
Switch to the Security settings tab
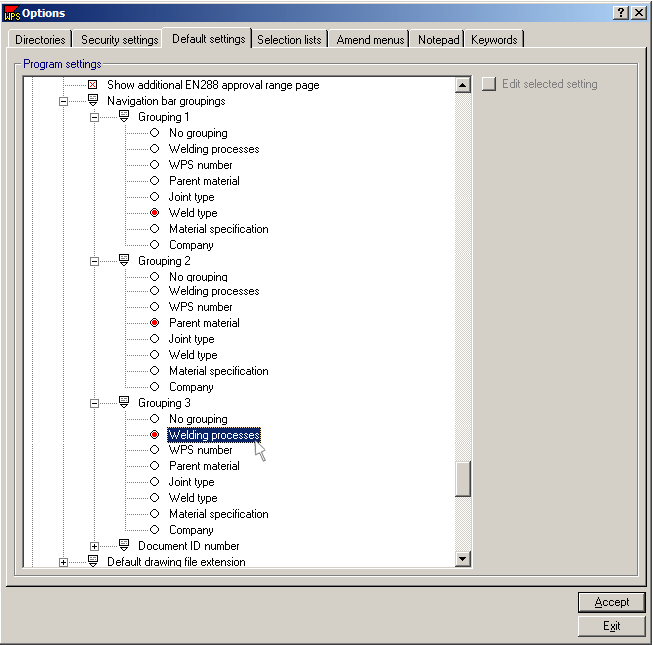(x=119, y=40)
